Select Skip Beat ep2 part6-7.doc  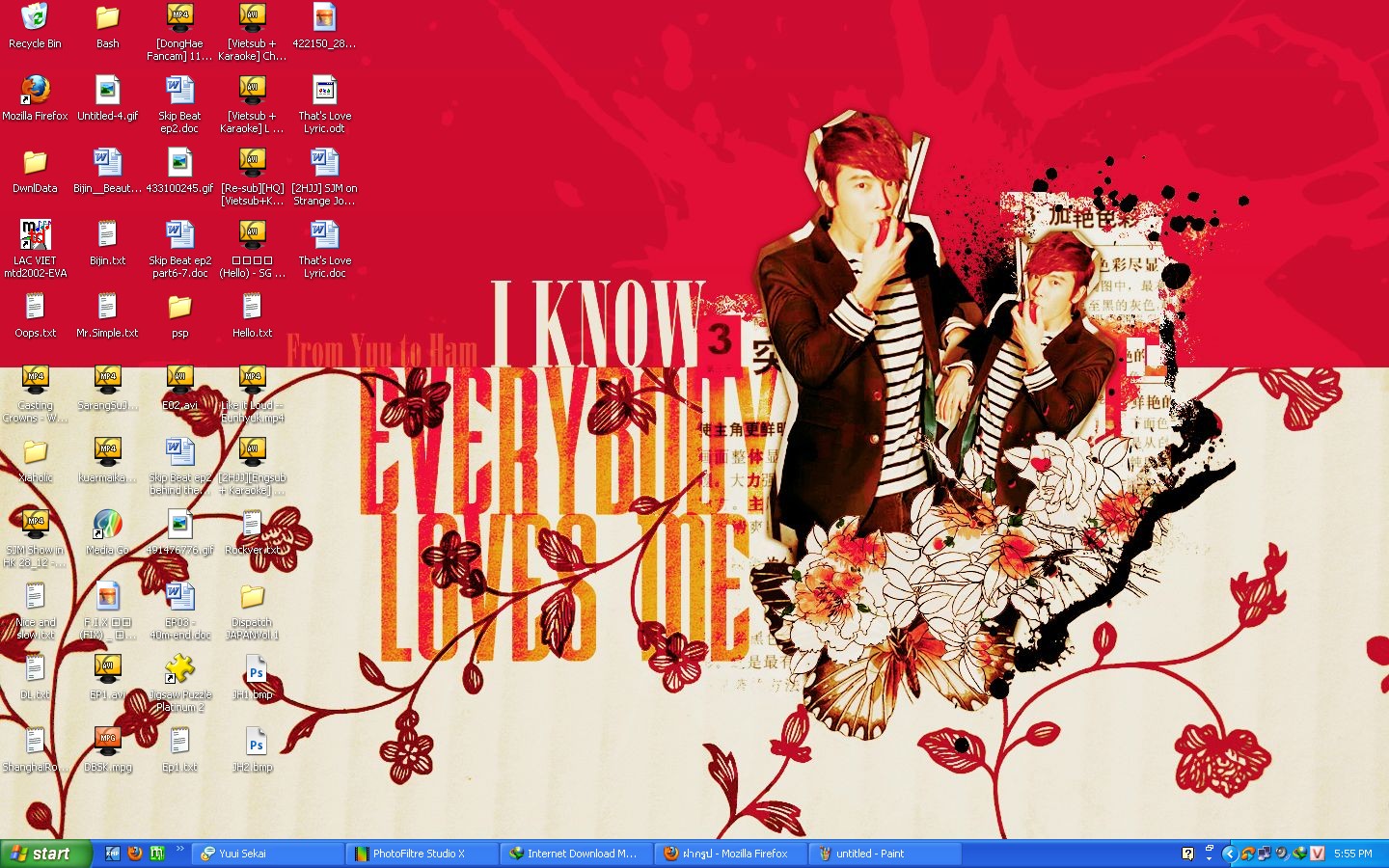click(179, 249)
